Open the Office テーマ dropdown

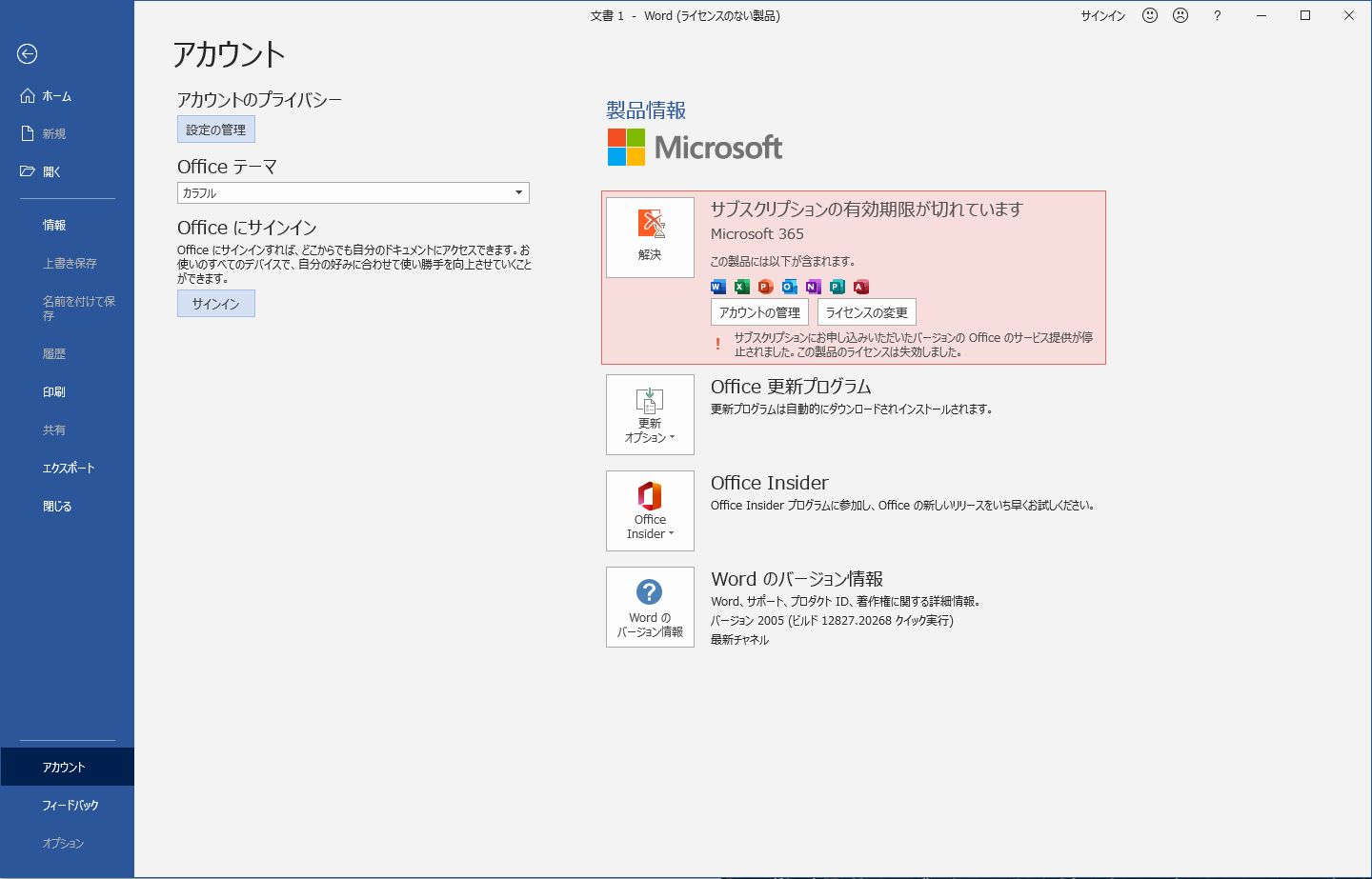(517, 192)
